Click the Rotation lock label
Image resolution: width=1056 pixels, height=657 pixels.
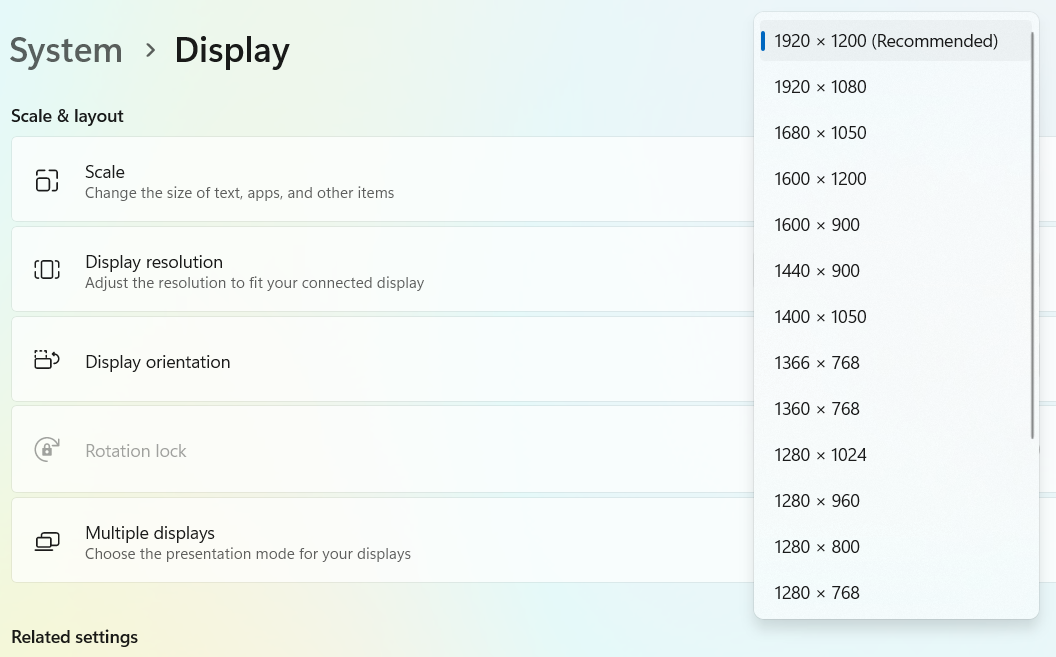point(135,451)
